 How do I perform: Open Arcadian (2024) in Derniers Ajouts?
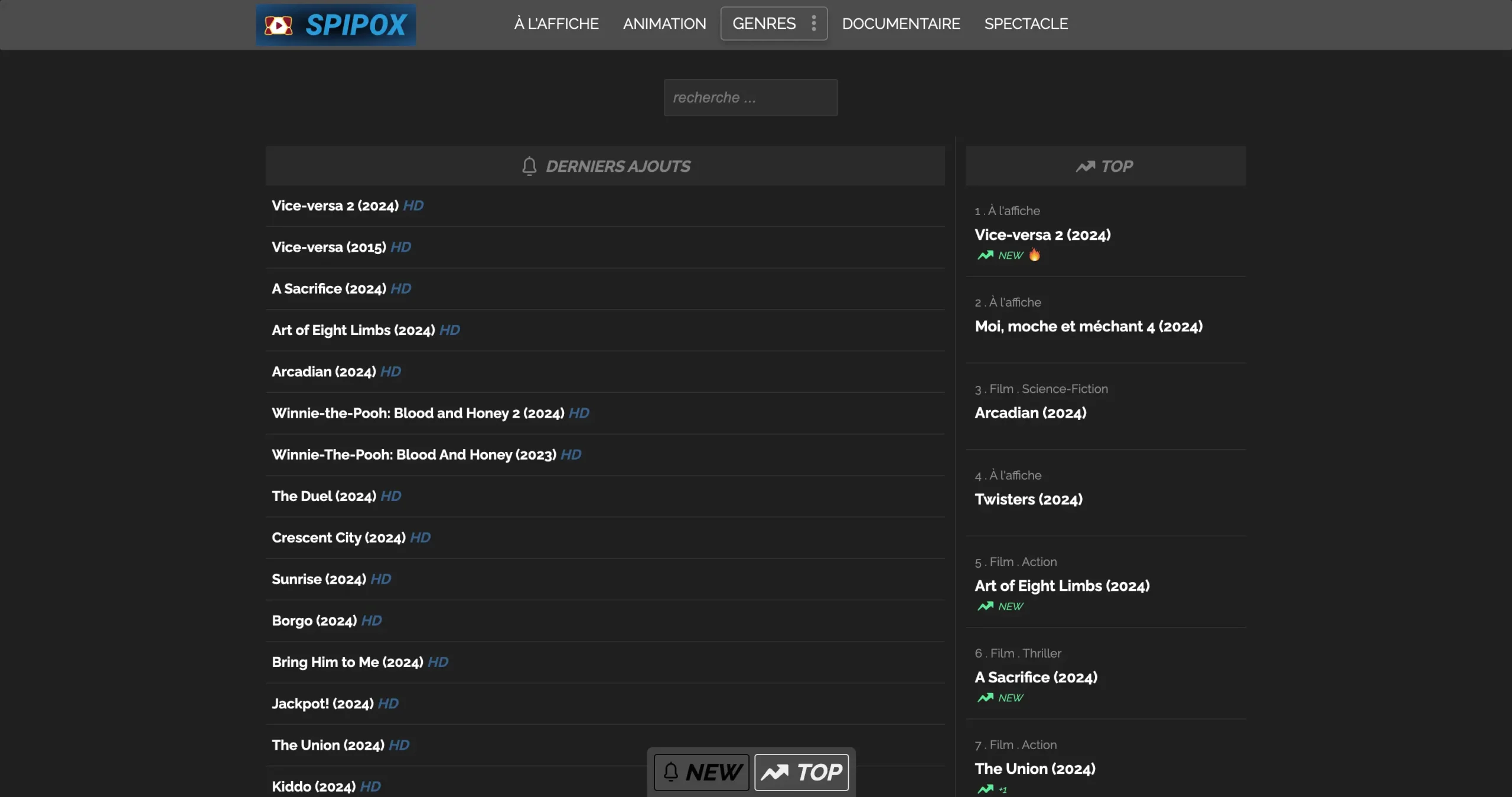click(324, 372)
